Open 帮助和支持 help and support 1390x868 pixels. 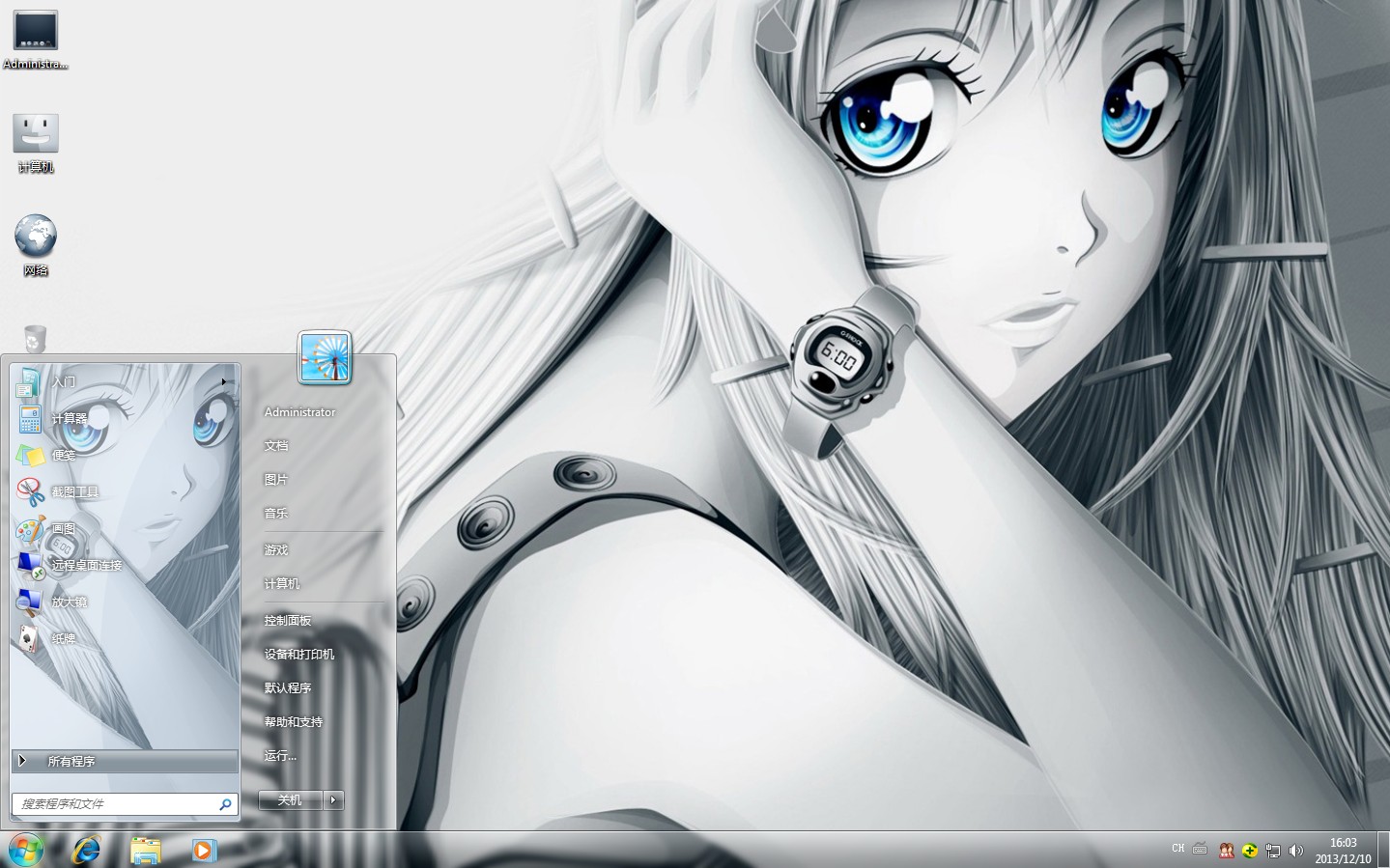294,722
